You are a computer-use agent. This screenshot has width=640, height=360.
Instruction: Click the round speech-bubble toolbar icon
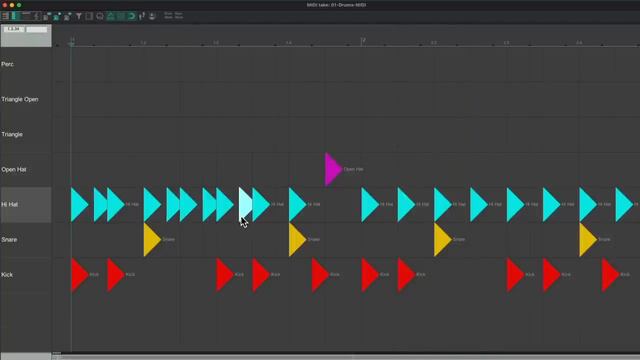(100, 16)
